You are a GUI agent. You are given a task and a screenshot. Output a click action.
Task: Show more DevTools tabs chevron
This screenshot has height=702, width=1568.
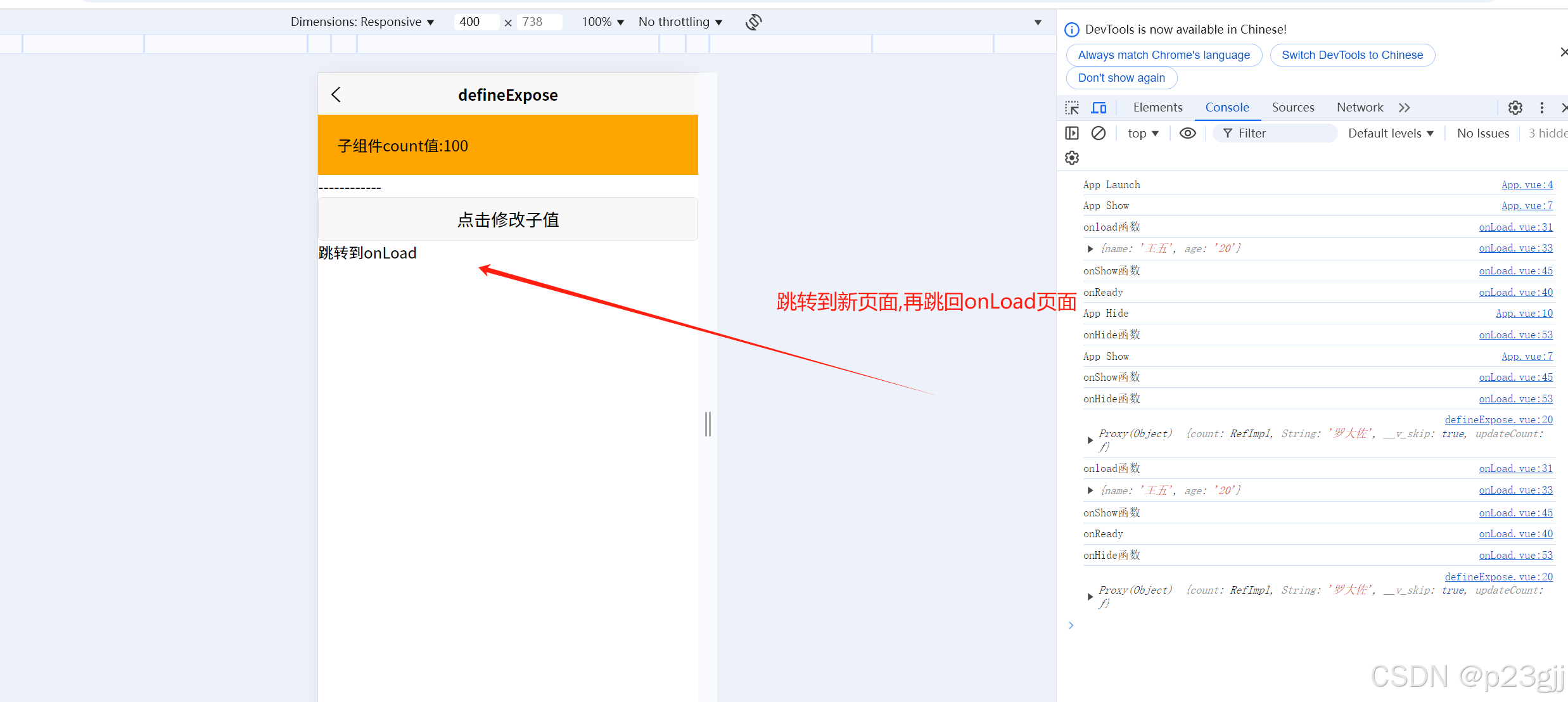1405,108
